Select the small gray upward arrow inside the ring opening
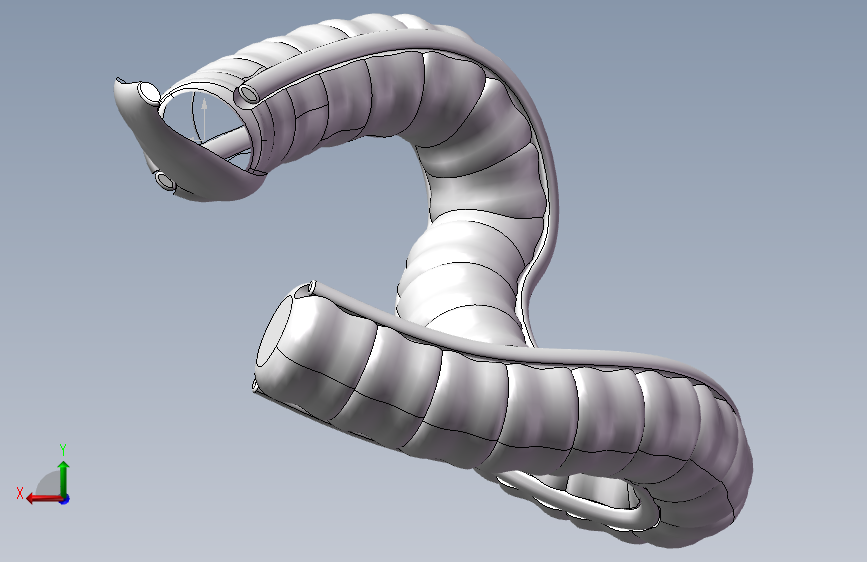This screenshot has height=562, width=867. [204, 118]
